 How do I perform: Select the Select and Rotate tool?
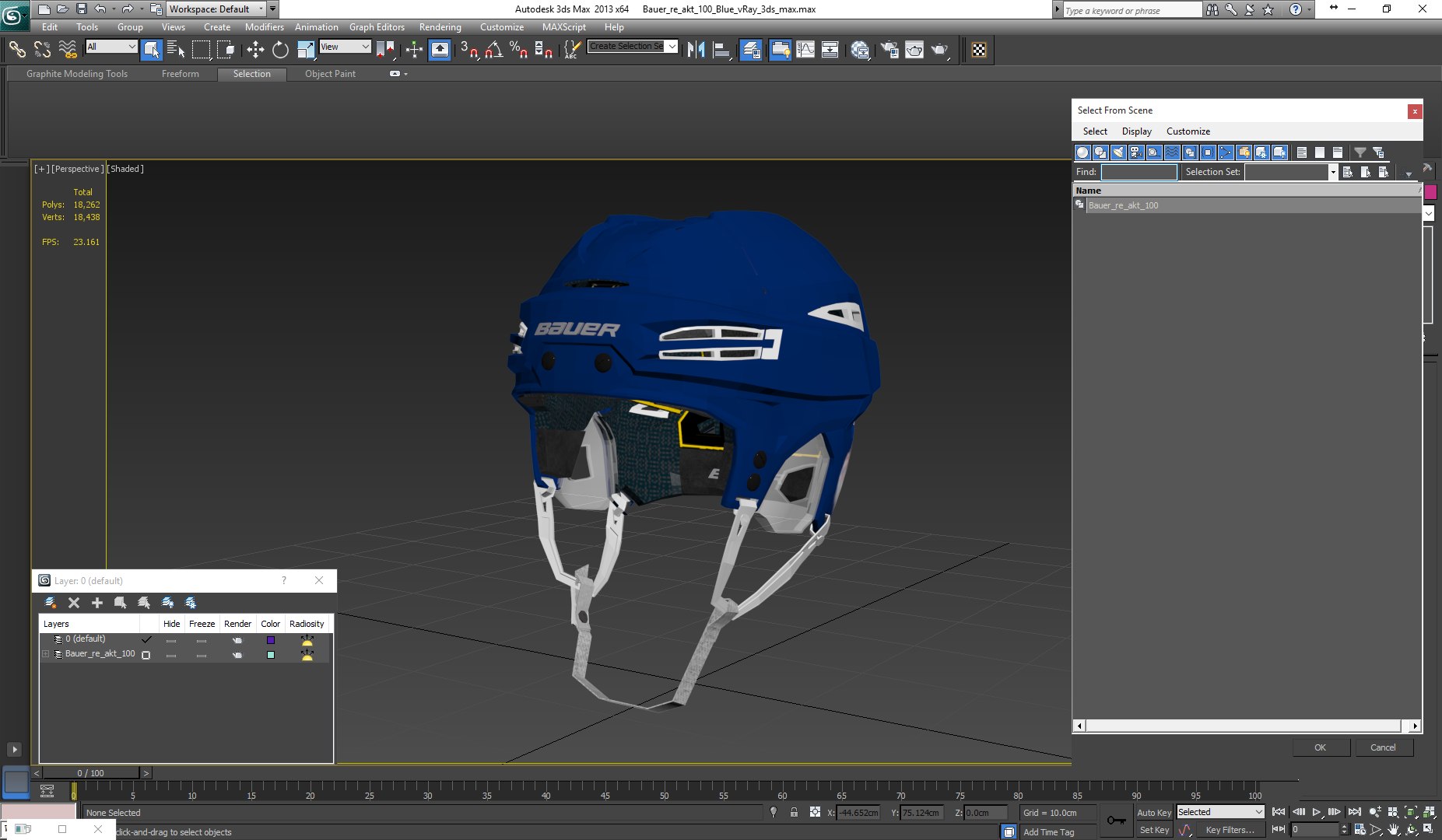click(x=280, y=50)
